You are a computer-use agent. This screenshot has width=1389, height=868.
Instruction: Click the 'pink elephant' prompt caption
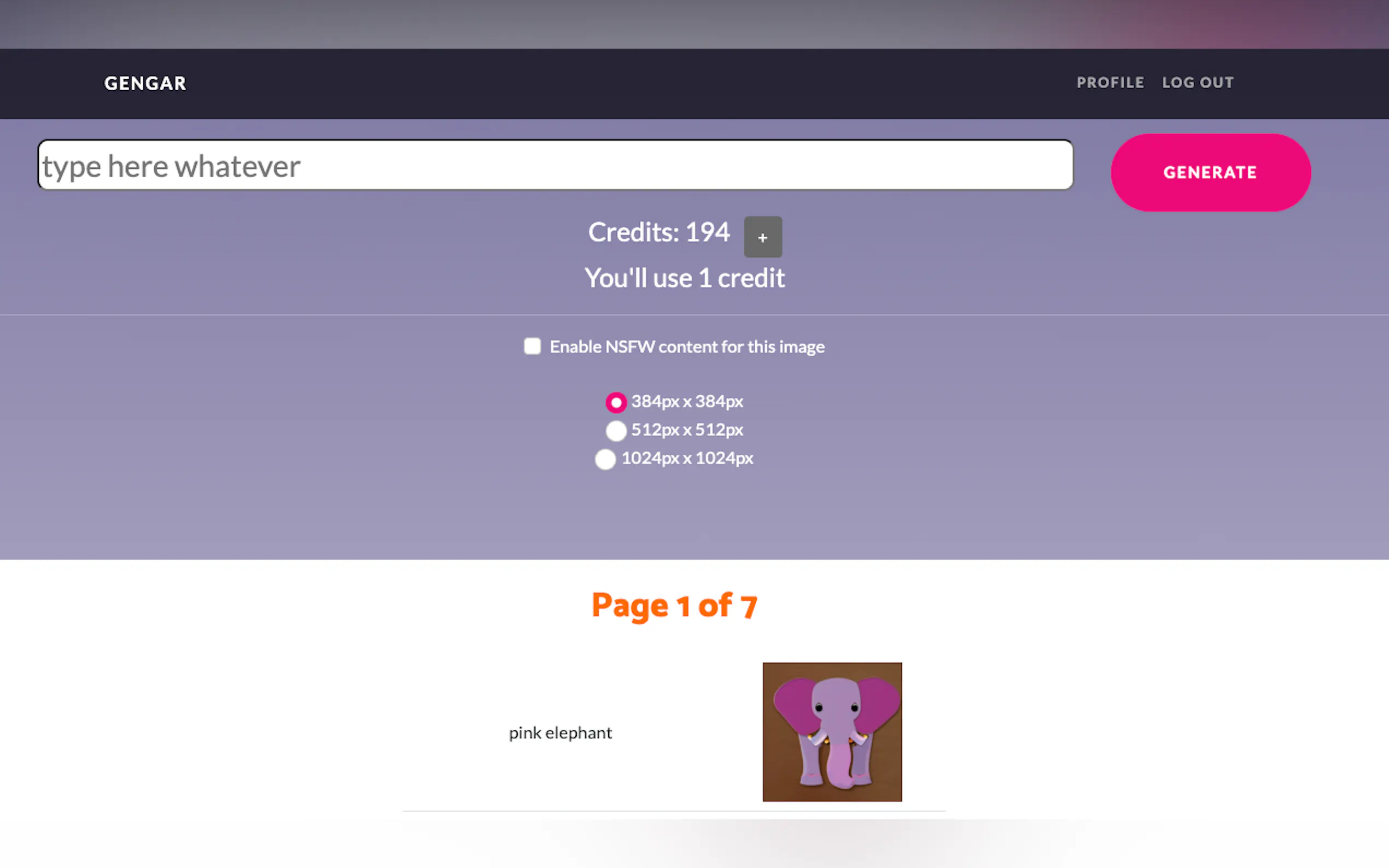[560, 733]
